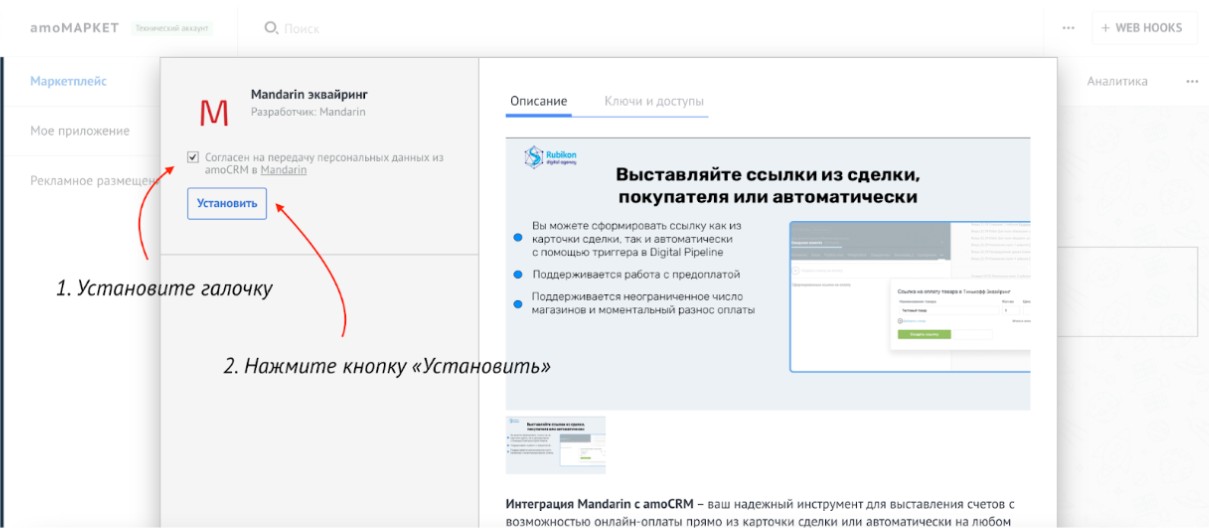
Task: Toggle the personal data consent checkbox
Action: [x=192, y=157]
